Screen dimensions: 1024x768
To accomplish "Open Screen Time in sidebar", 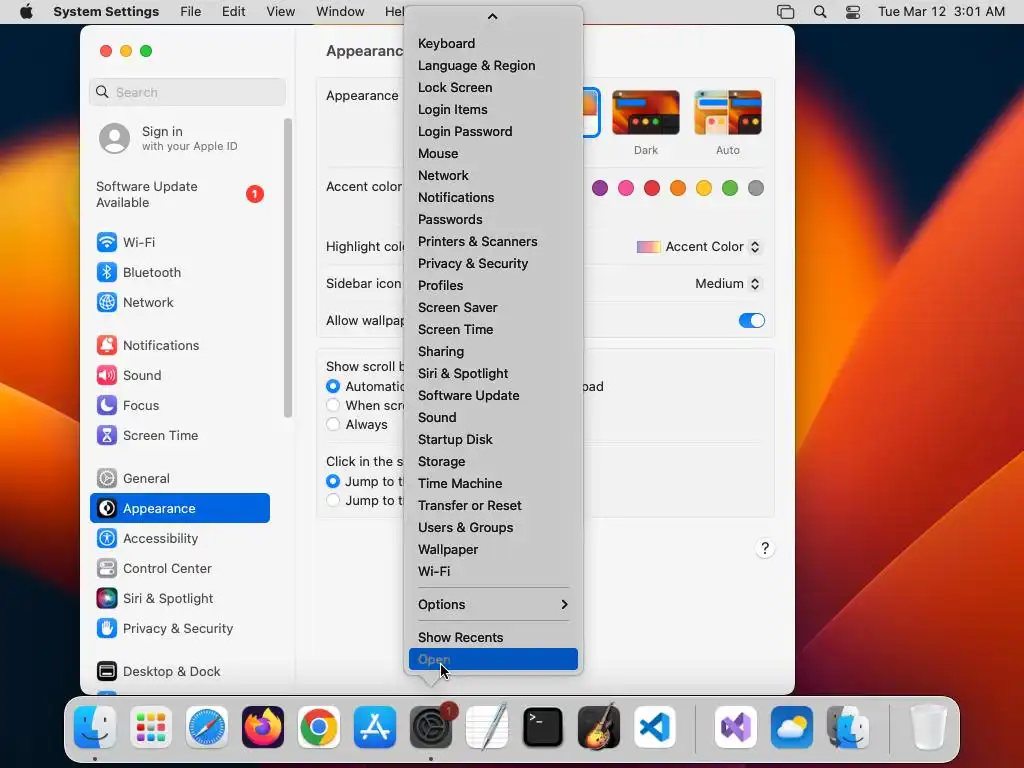I will point(180,436).
